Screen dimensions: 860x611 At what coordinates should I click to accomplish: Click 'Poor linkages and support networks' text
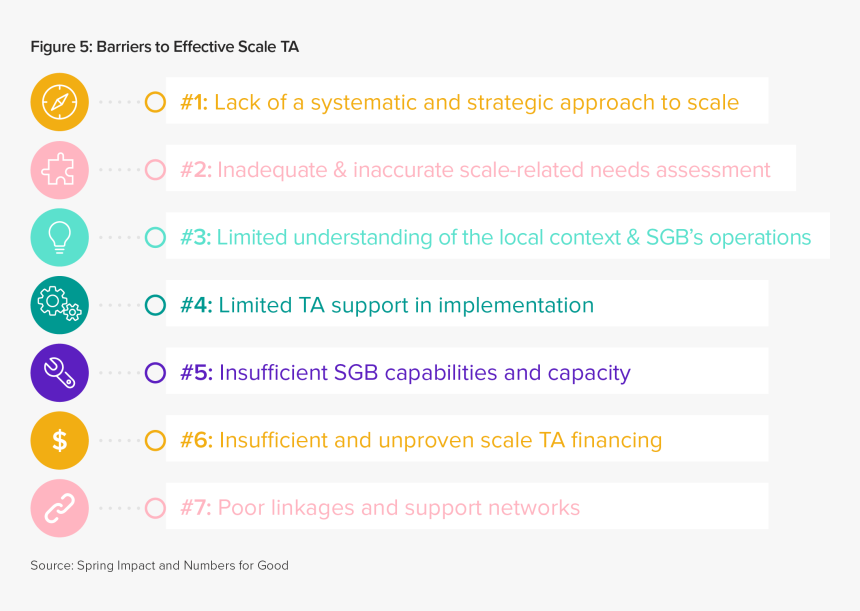[399, 508]
